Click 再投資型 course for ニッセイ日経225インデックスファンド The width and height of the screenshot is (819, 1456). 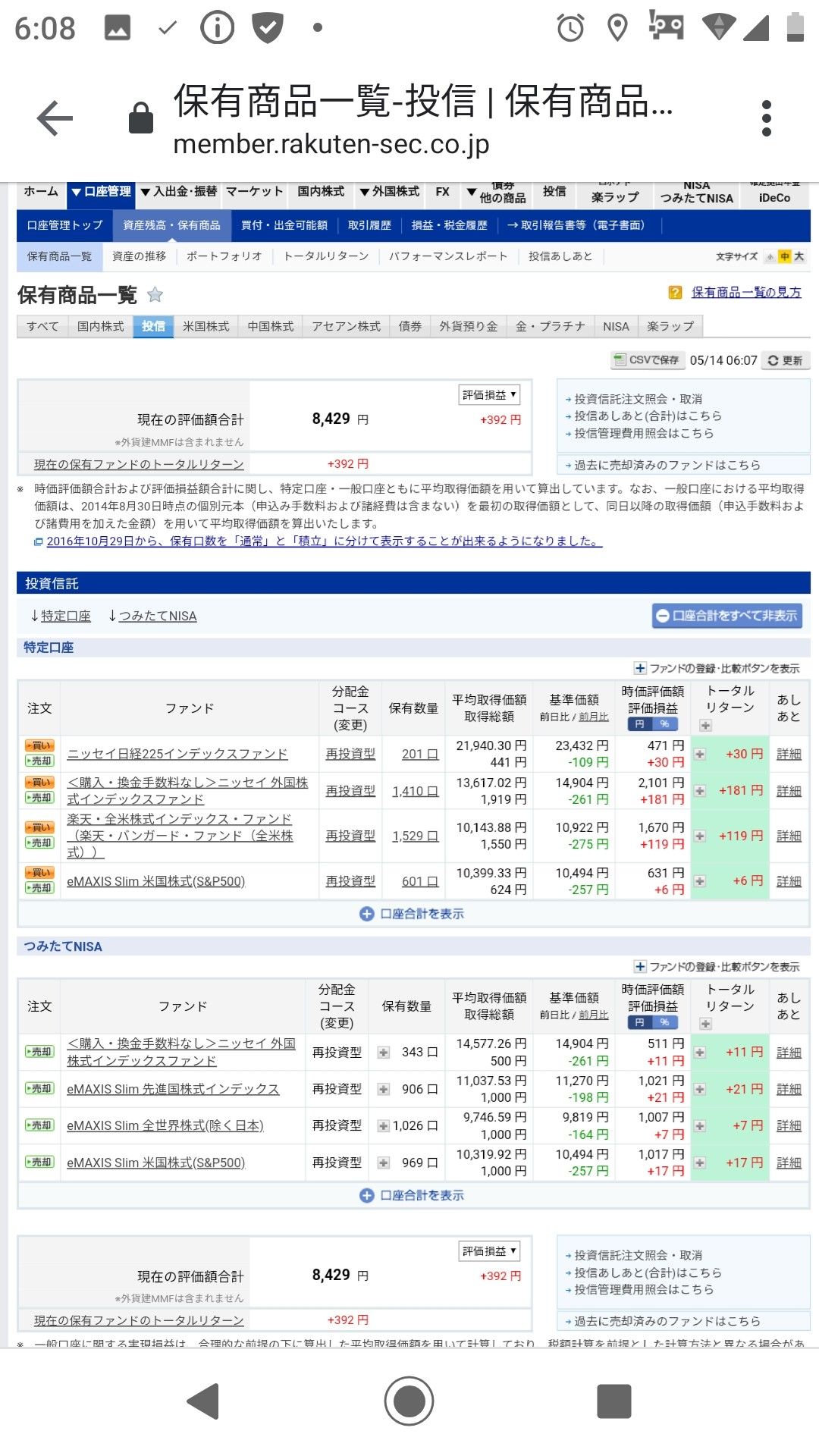point(350,754)
